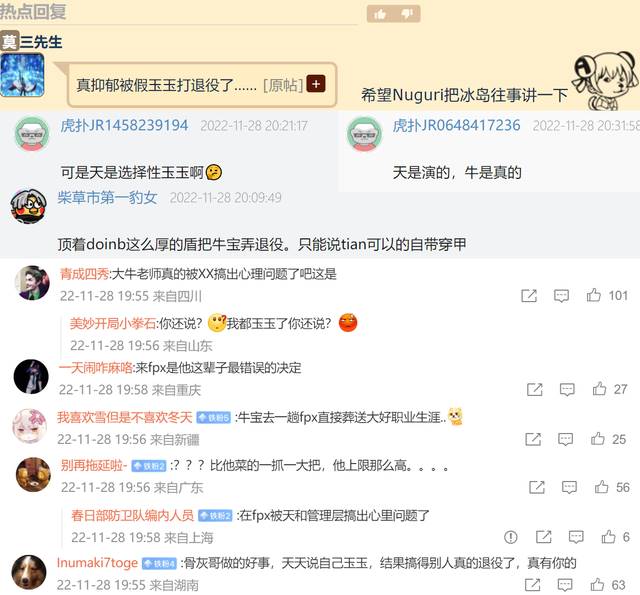Open user 虎扑JR1458239194 profile

124,125
